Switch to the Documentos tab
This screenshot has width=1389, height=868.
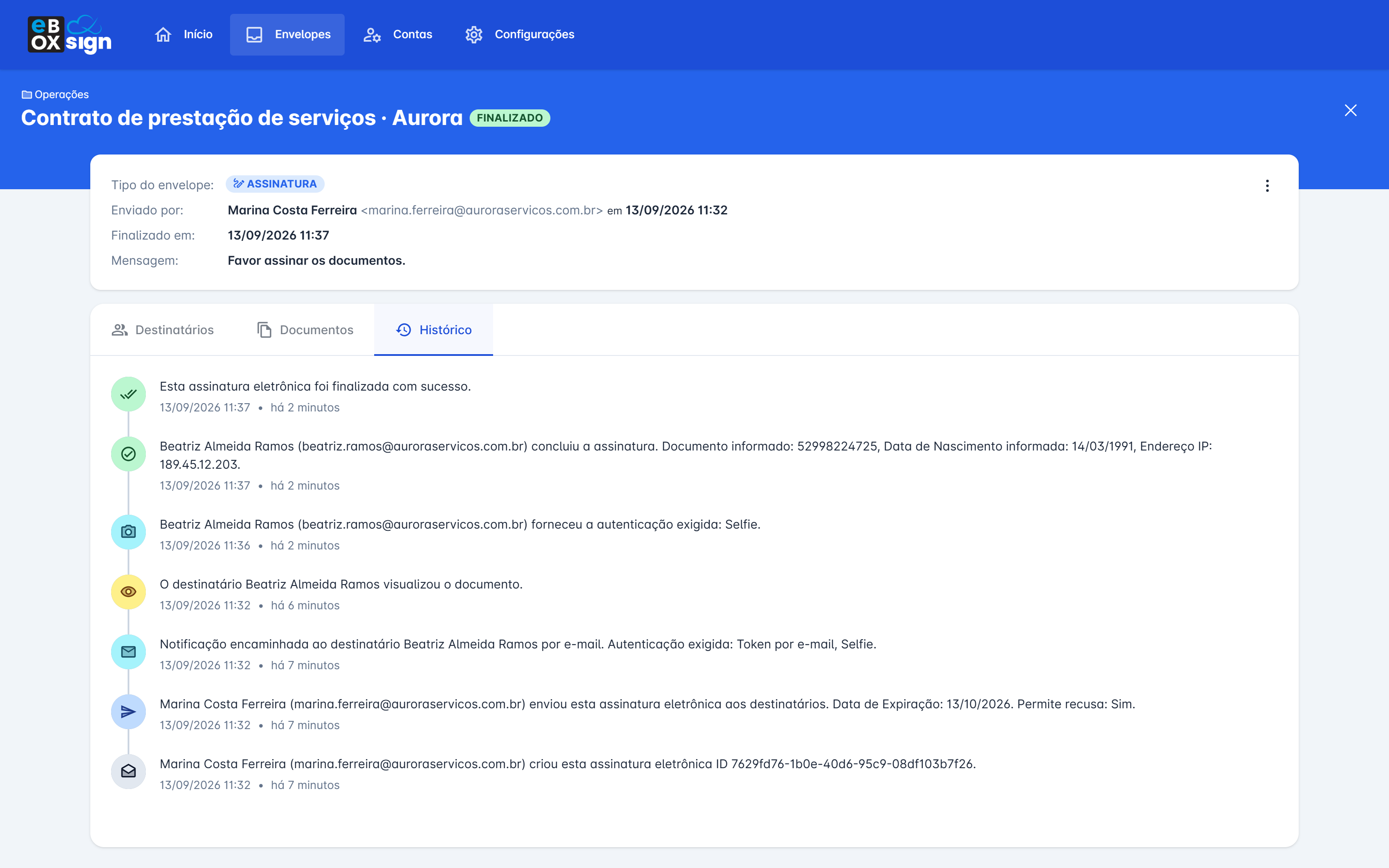(305, 329)
